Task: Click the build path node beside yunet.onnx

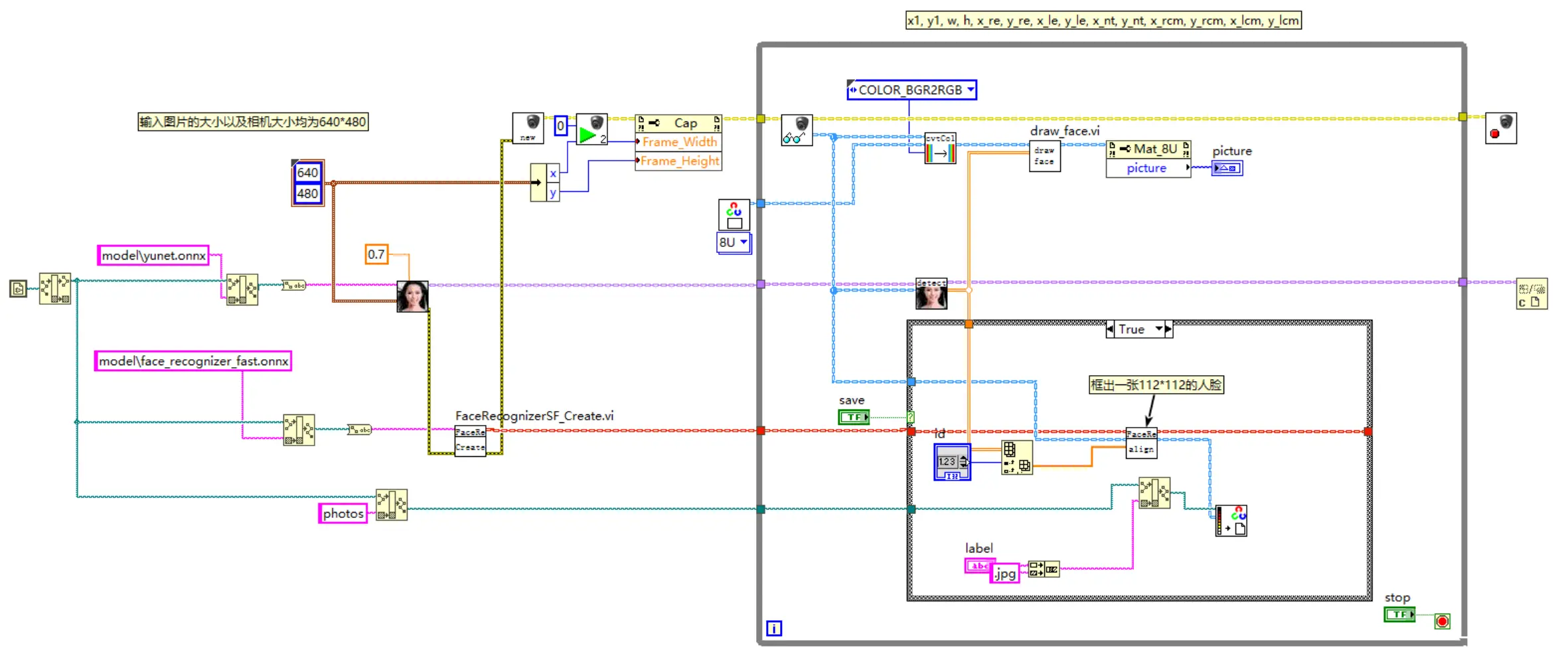Action: coord(242,289)
